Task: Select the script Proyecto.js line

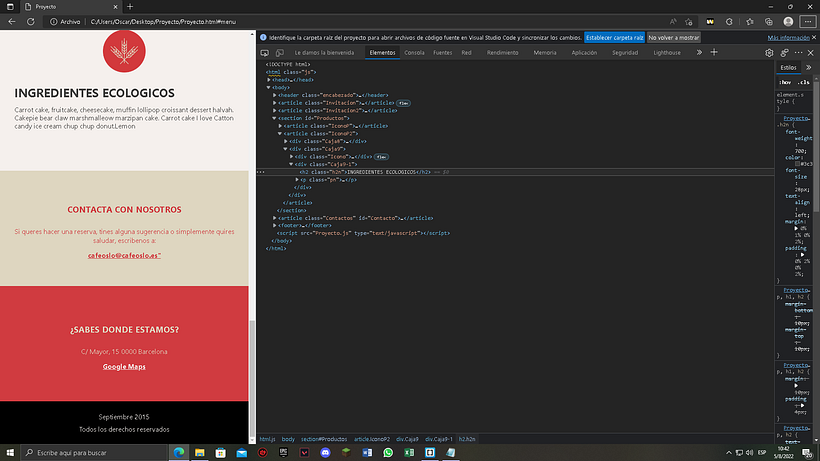Action: point(363,233)
